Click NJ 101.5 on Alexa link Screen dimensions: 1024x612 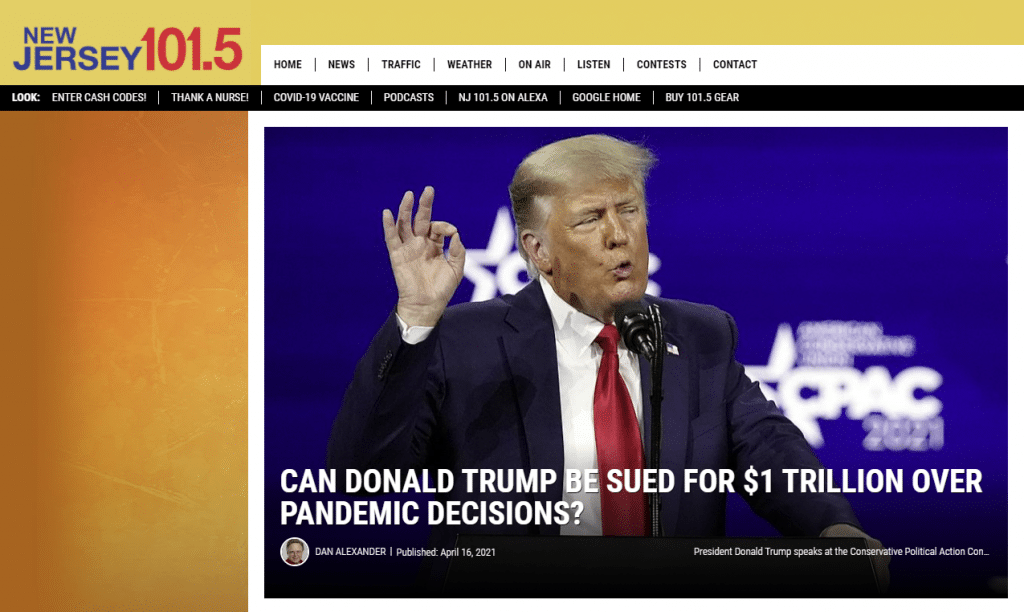coord(503,97)
